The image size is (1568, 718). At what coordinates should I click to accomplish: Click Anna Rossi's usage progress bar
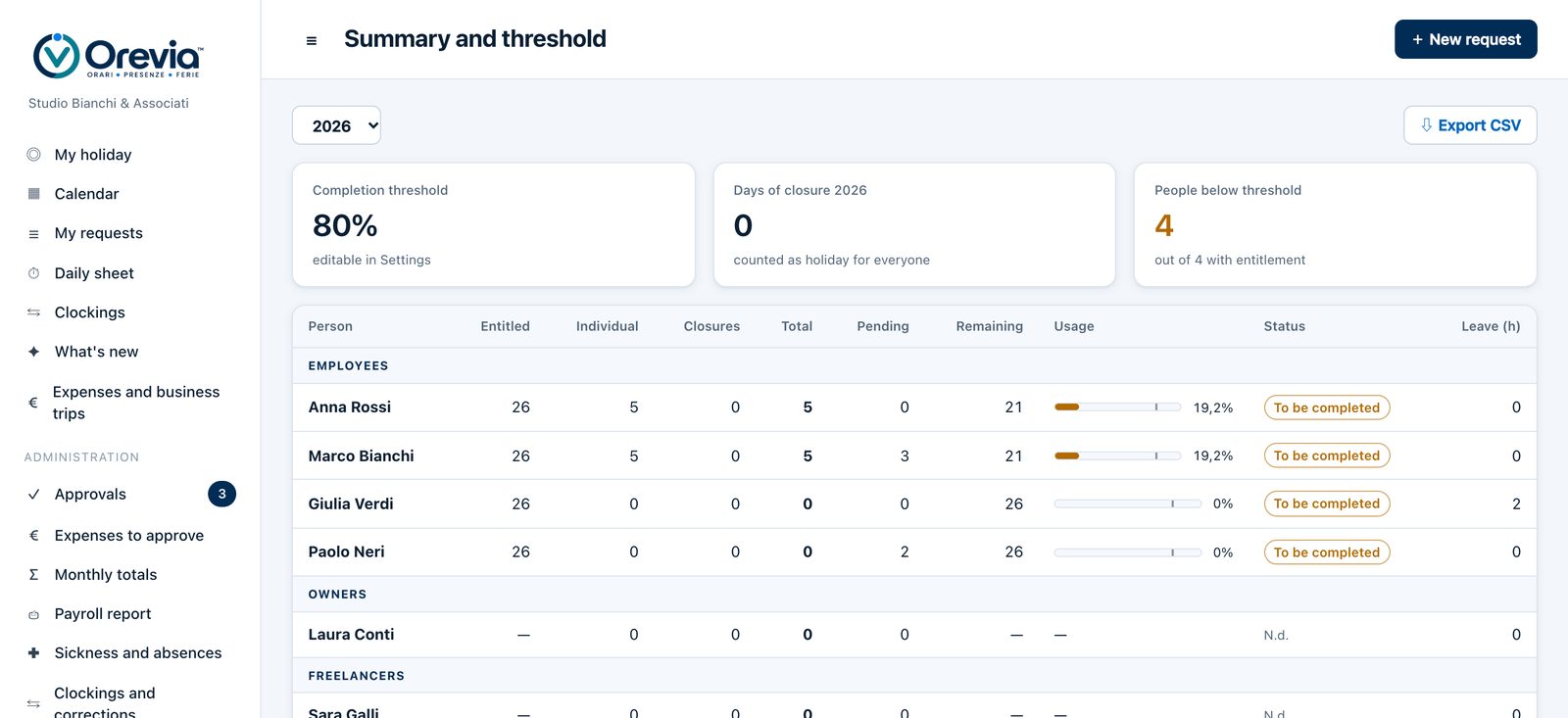click(1117, 407)
